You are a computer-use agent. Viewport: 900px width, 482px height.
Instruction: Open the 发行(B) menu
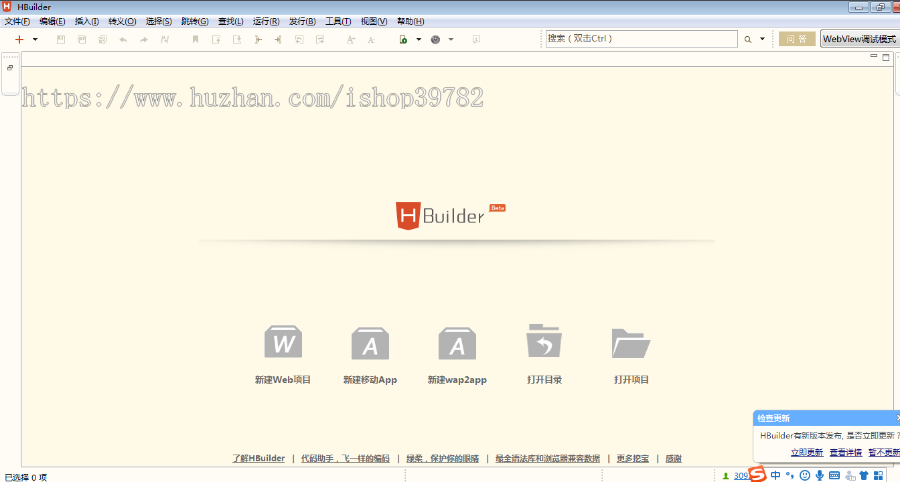click(x=302, y=21)
